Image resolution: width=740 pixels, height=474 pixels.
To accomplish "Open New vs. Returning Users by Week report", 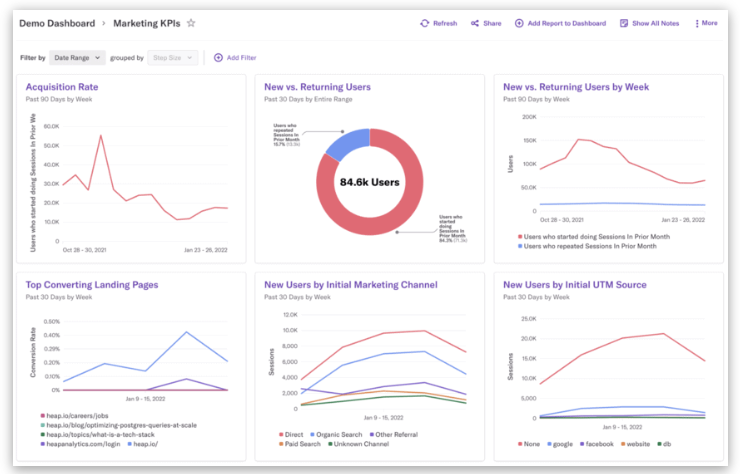I will [576, 87].
